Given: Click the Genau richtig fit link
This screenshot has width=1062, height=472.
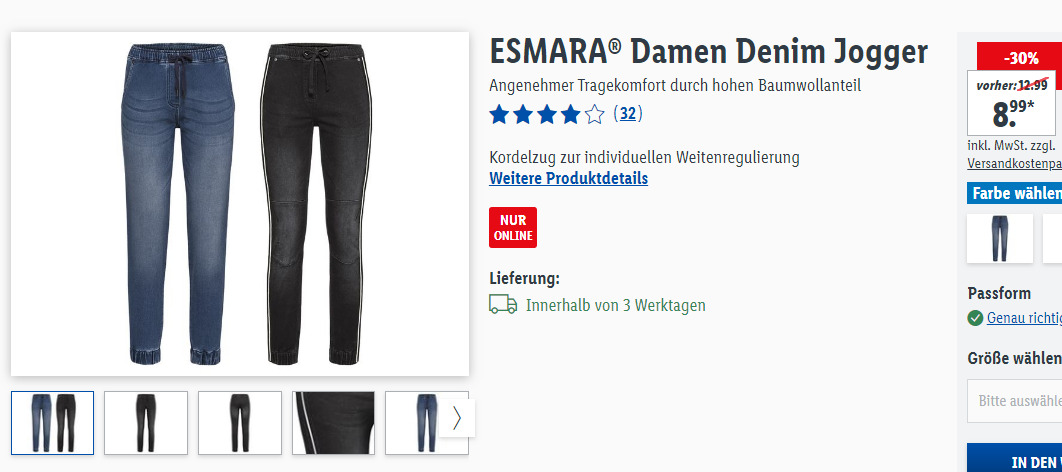Looking at the screenshot, I should 1024,318.
